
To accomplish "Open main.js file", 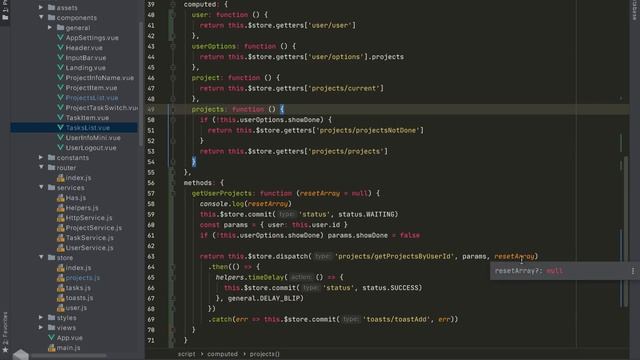I will [x=68, y=348].
